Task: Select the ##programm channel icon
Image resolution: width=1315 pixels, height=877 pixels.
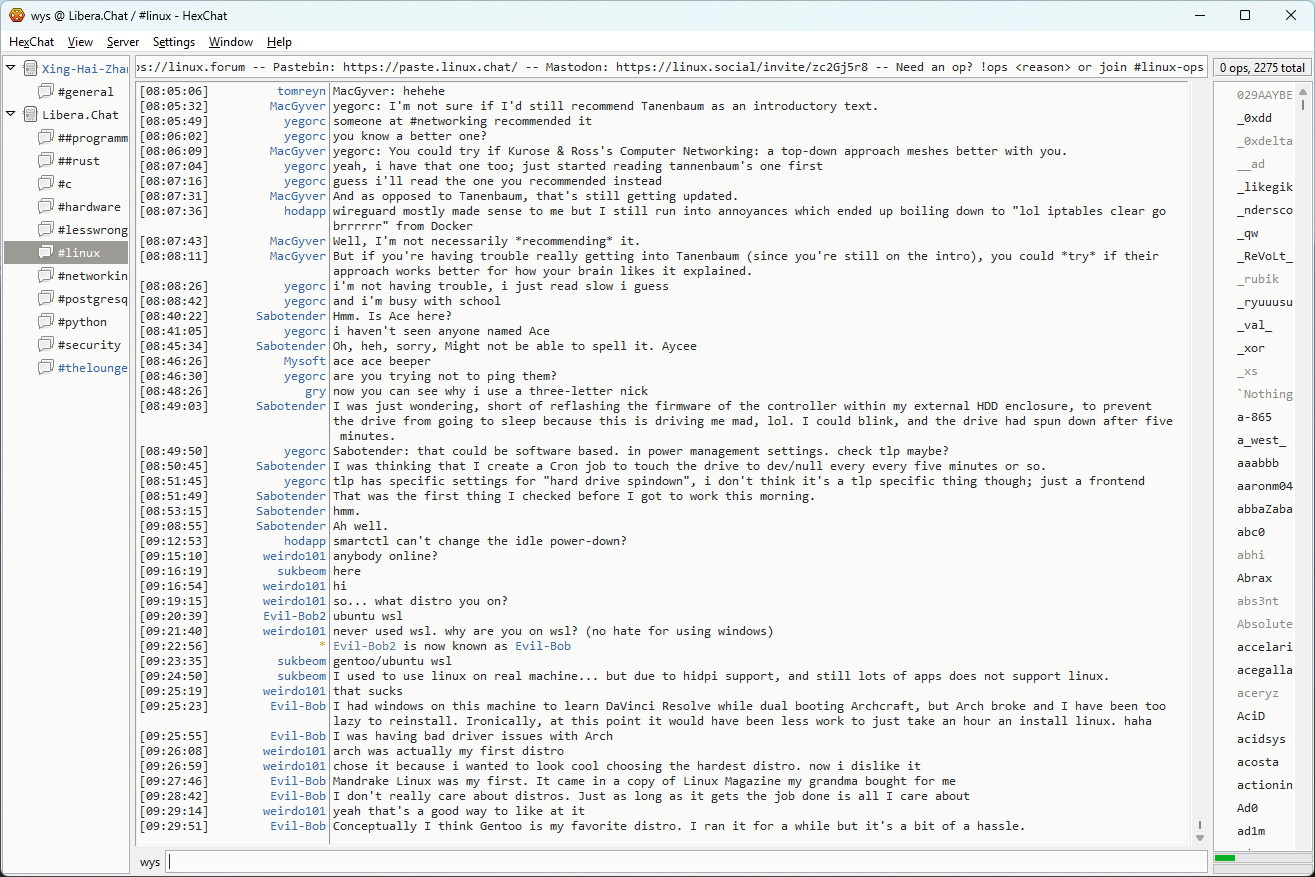Action: coord(46,138)
